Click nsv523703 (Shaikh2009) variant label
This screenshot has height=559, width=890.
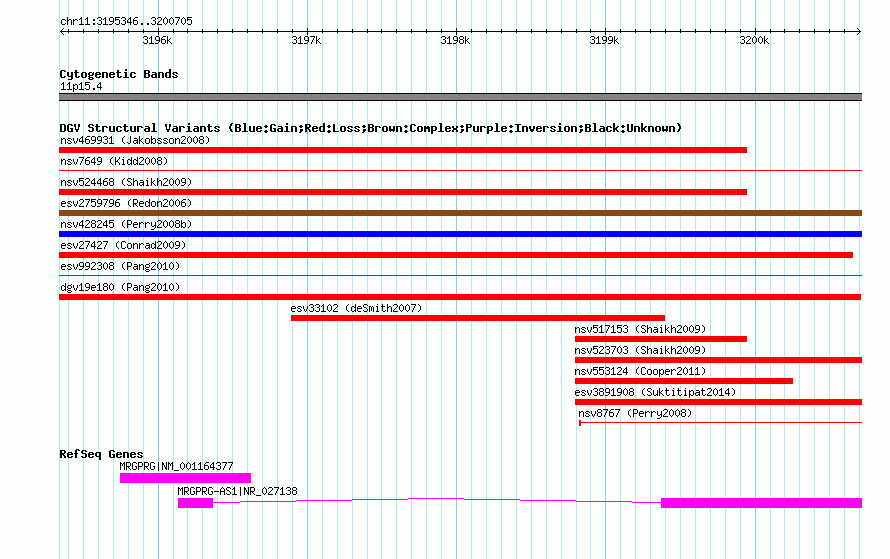point(640,350)
